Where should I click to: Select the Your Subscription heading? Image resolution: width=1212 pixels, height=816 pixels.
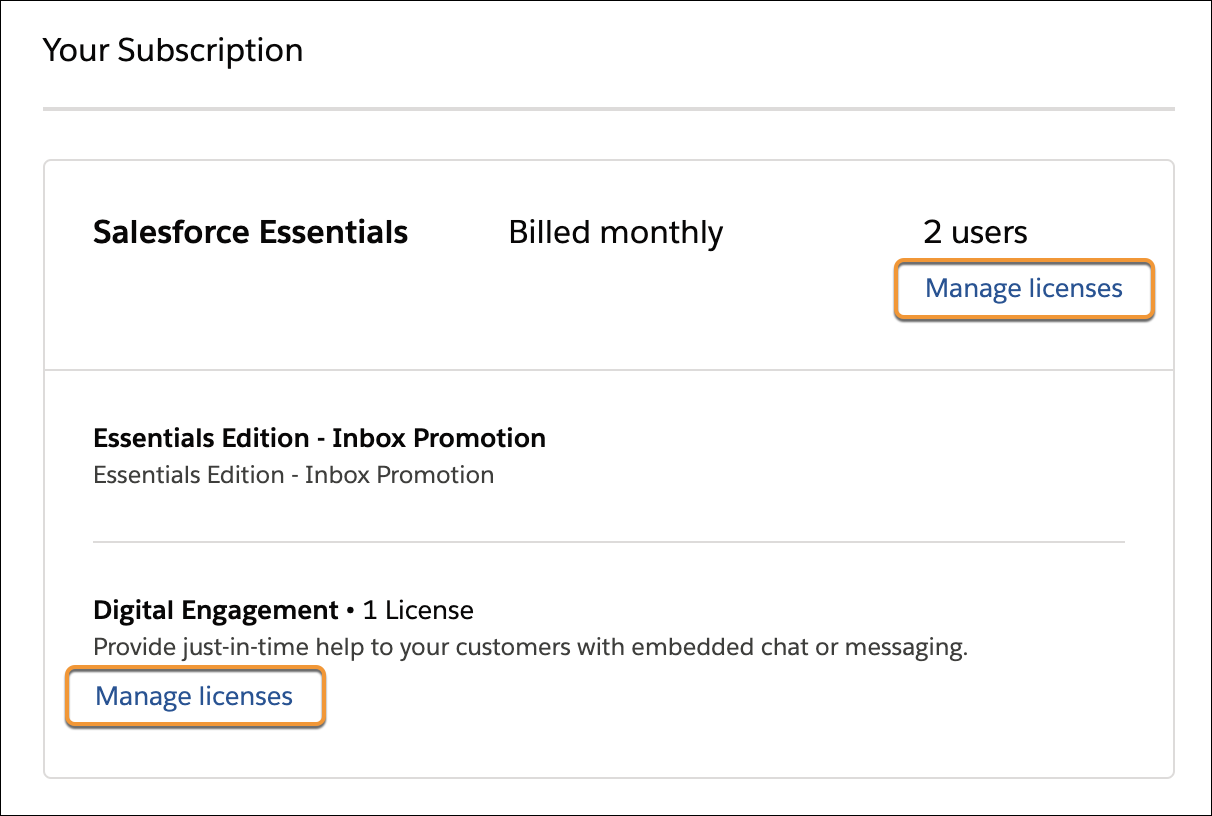coord(173,50)
